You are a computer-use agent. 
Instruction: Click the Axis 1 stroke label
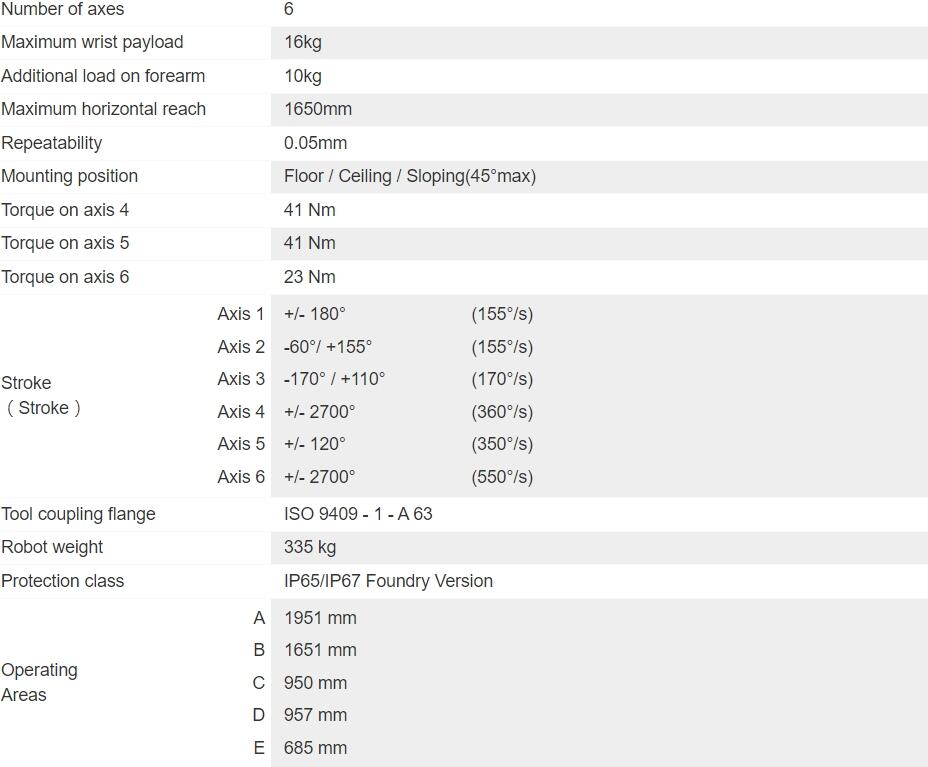pyautogui.click(x=240, y=314)
